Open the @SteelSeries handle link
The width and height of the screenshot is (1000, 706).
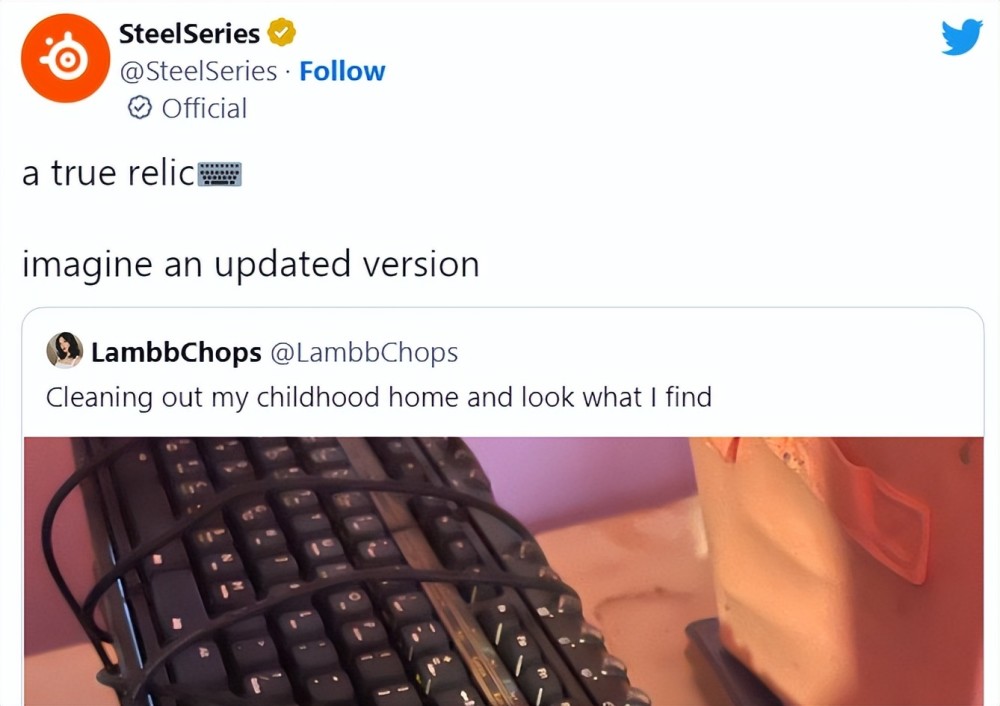click(198, 71)
